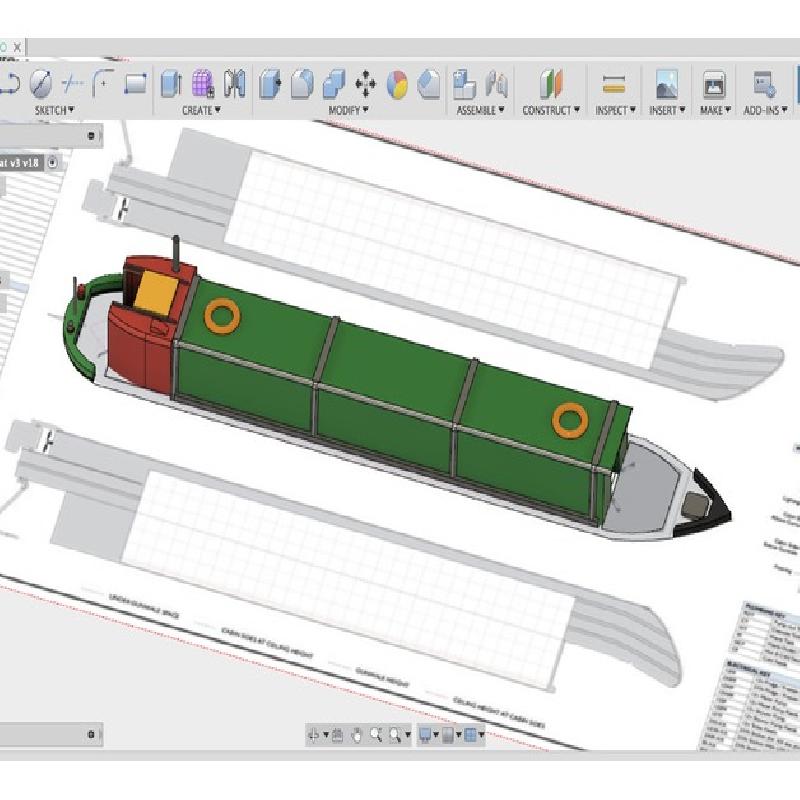
Task: Open the ASSEMBLE dropdown menu
Action: [480, 110]
